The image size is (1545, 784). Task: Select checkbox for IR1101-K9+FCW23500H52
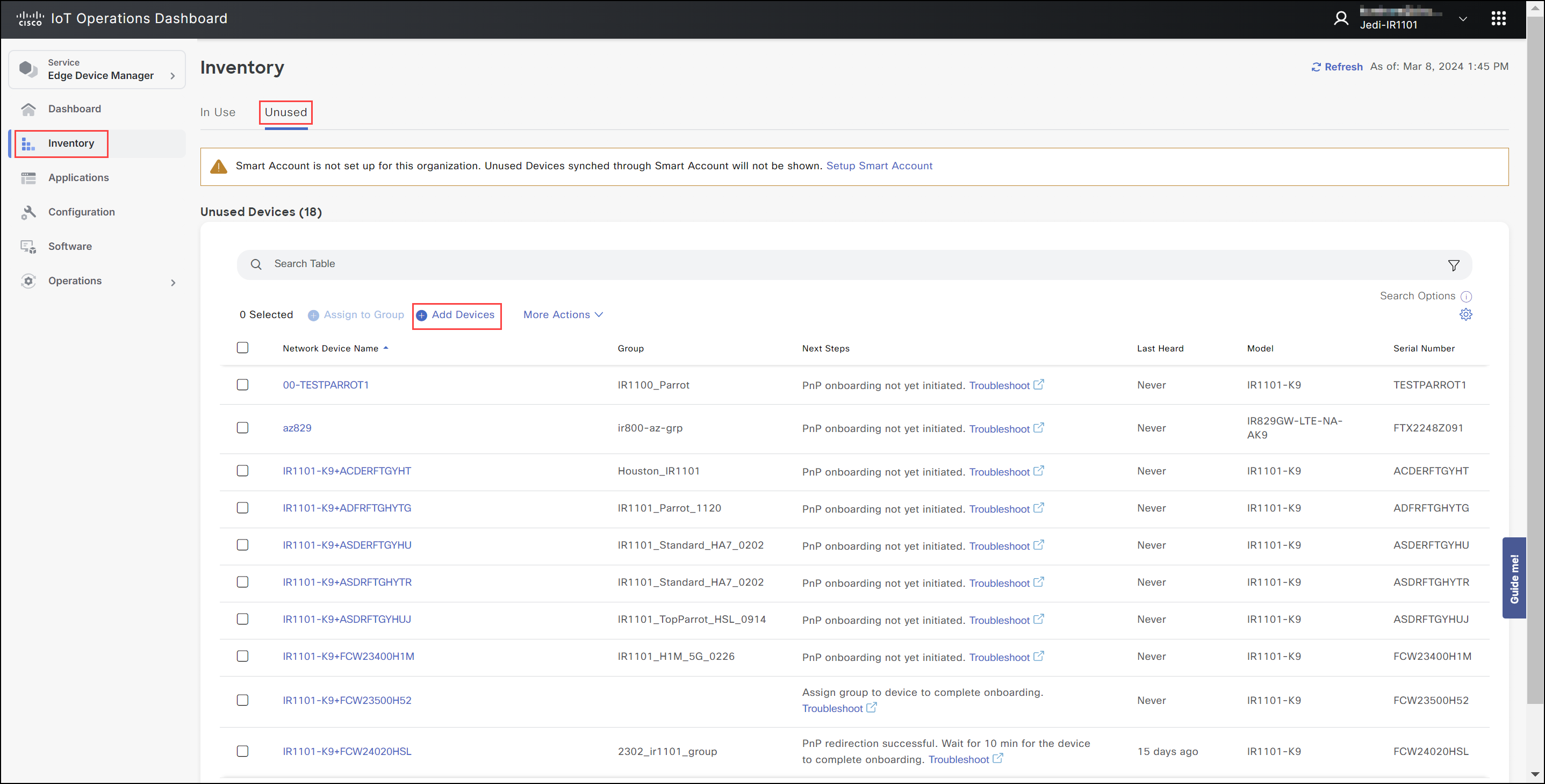click(x=242, y=701)
